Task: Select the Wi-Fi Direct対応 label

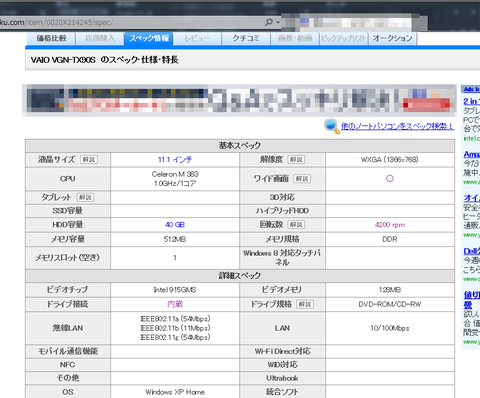Action: [x=282, y=351]
